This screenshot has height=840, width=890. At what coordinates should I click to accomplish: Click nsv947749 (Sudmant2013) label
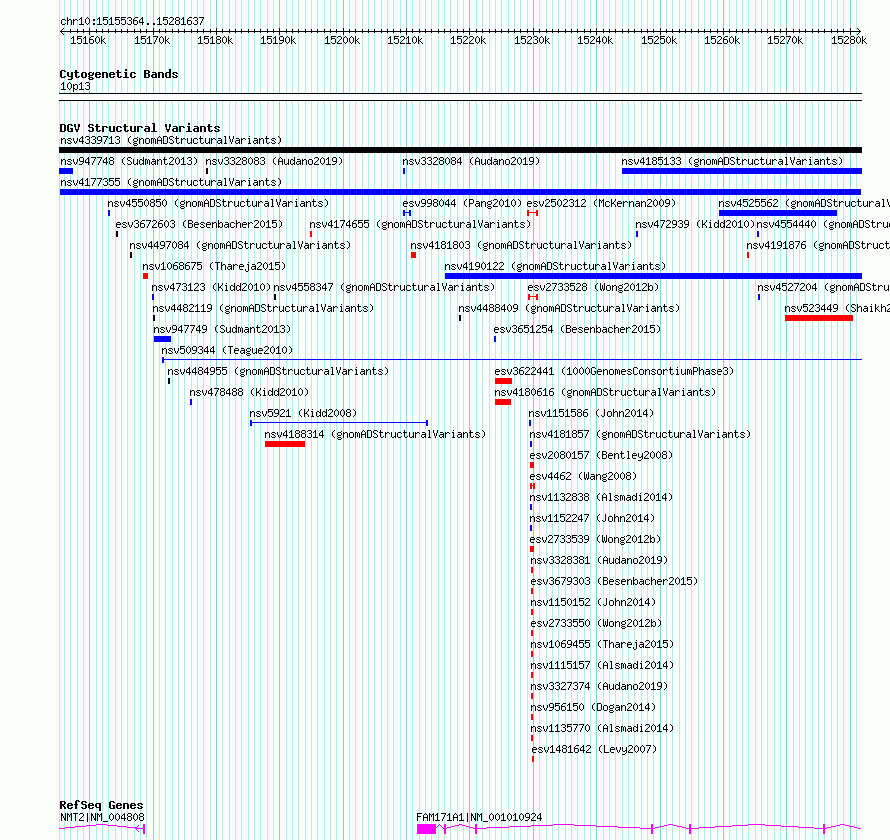222,329
